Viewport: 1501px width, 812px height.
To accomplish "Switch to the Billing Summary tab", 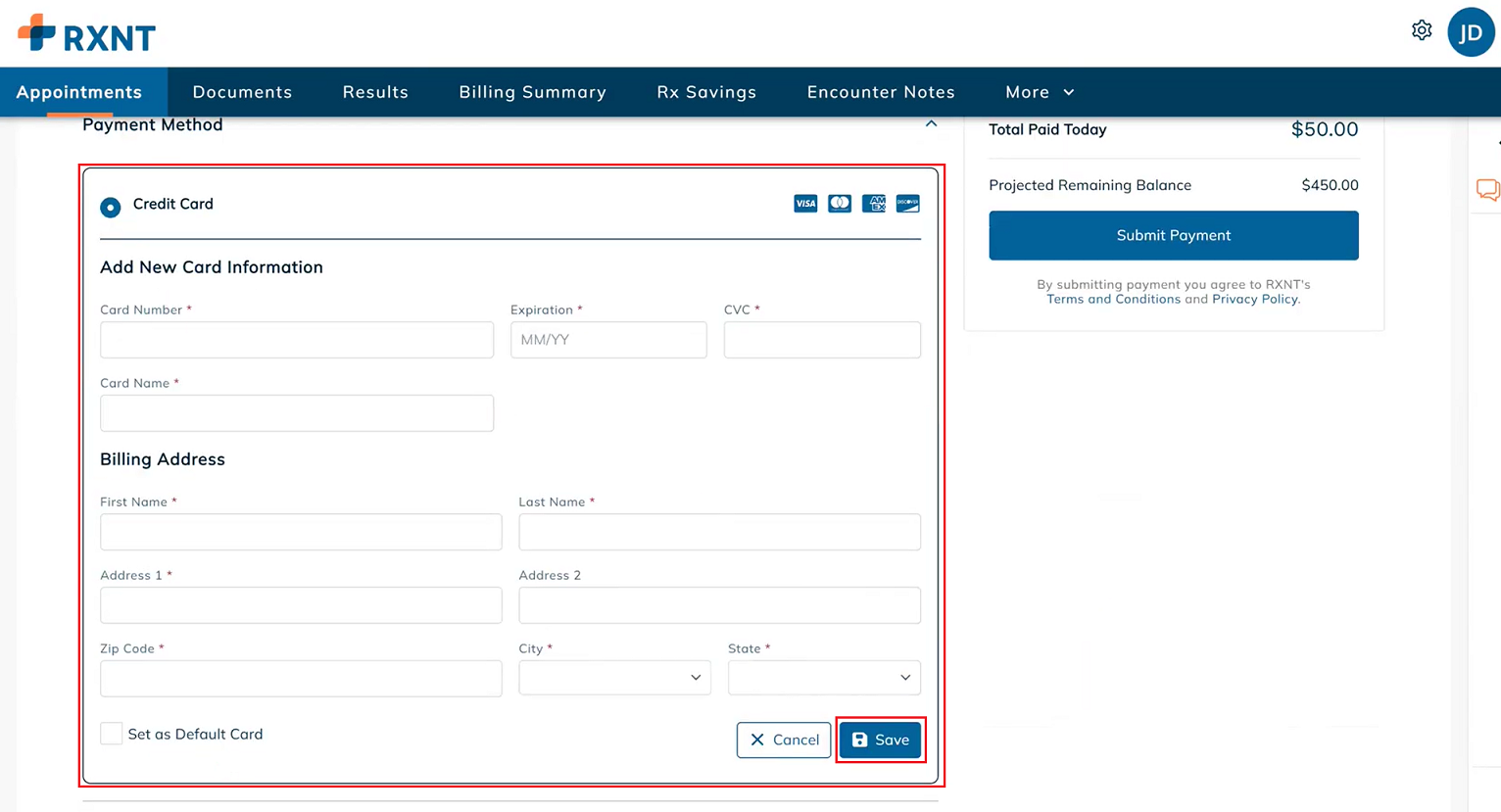I will coord(532,92).
